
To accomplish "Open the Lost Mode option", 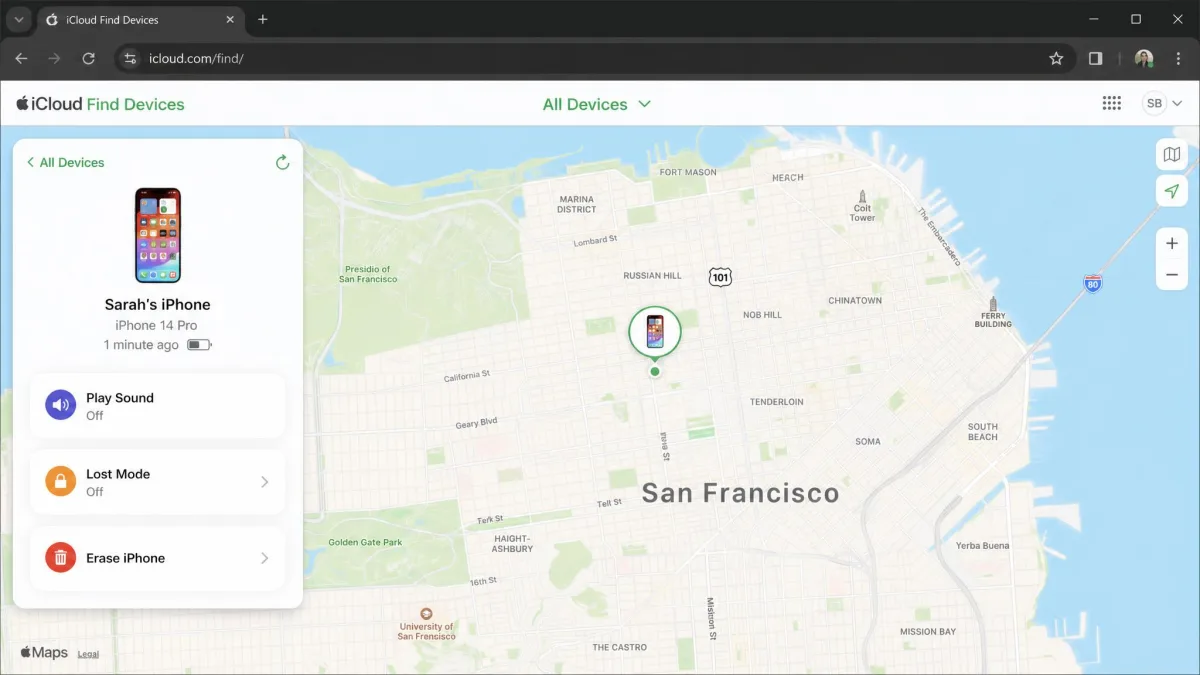I will coord(158,482).
